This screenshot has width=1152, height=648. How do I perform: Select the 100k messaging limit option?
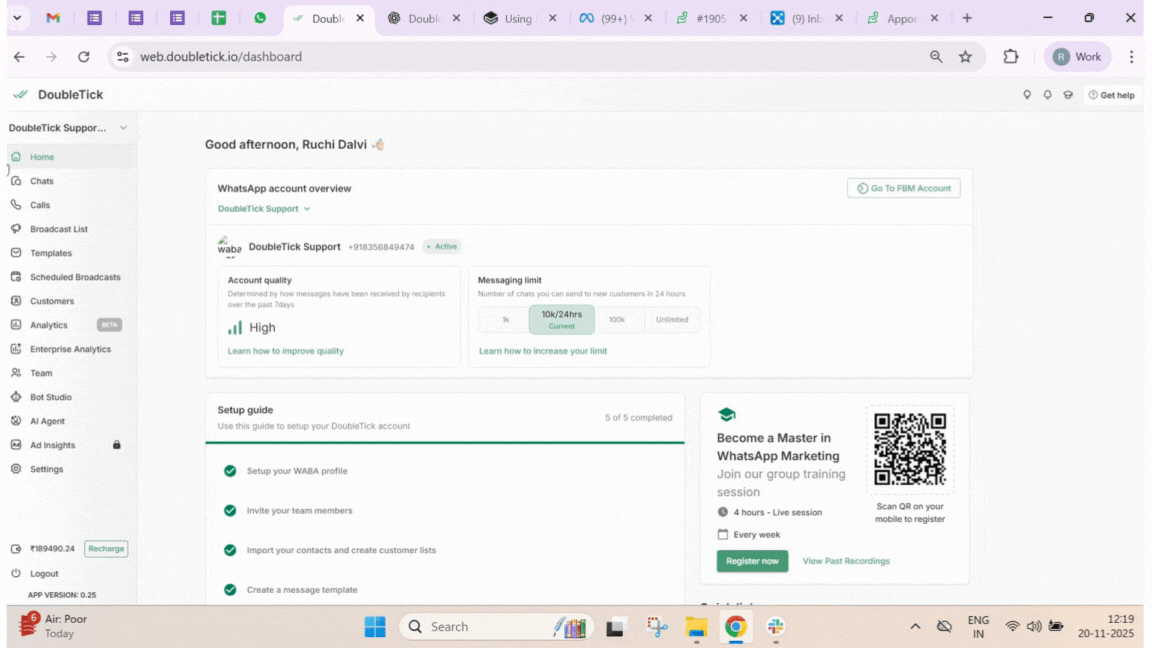pos(617,320)
